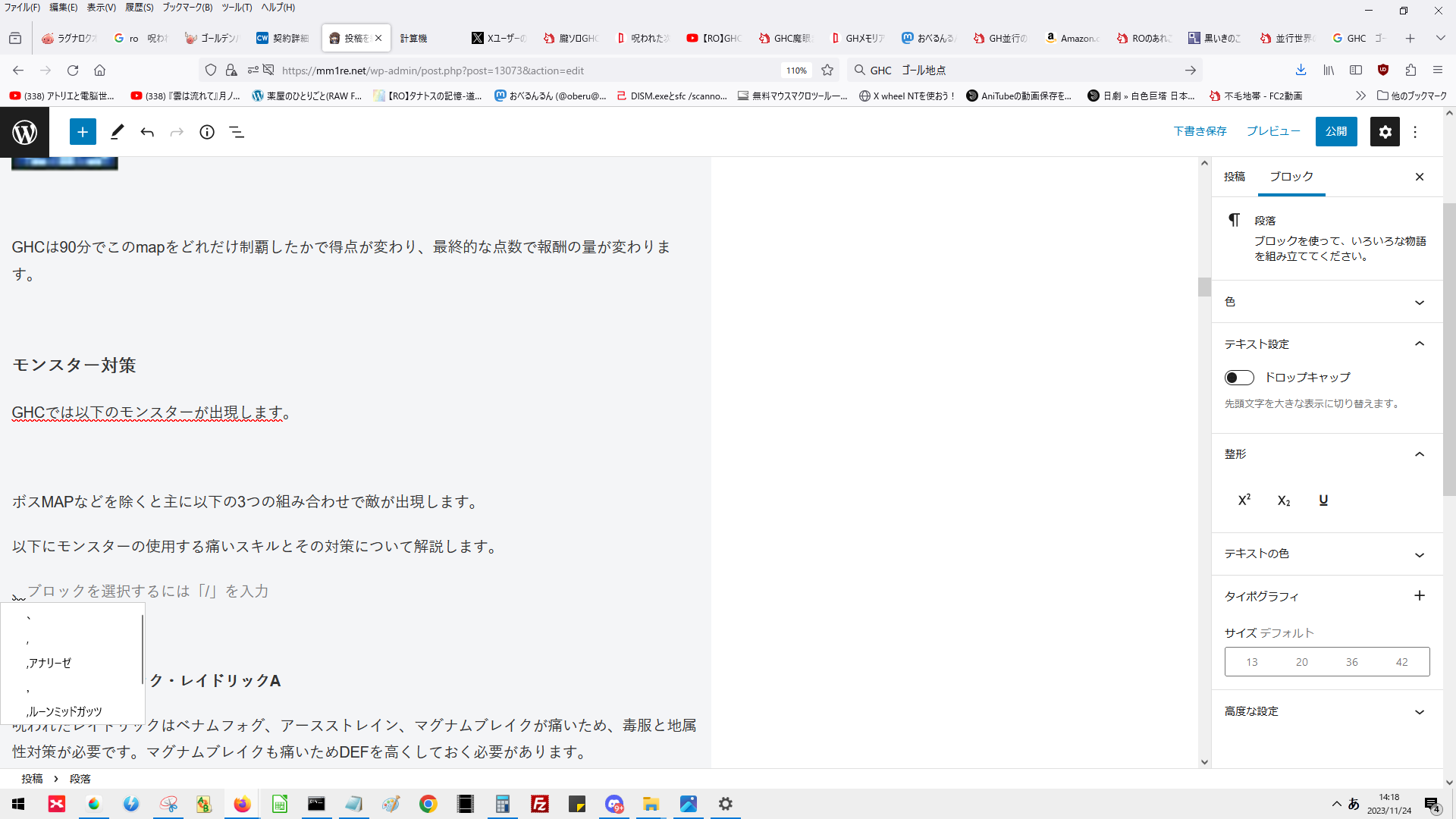Switch to the 投稿 sidebar tab
This screenshot has width=1456, height=819.
click(1235, 177)
